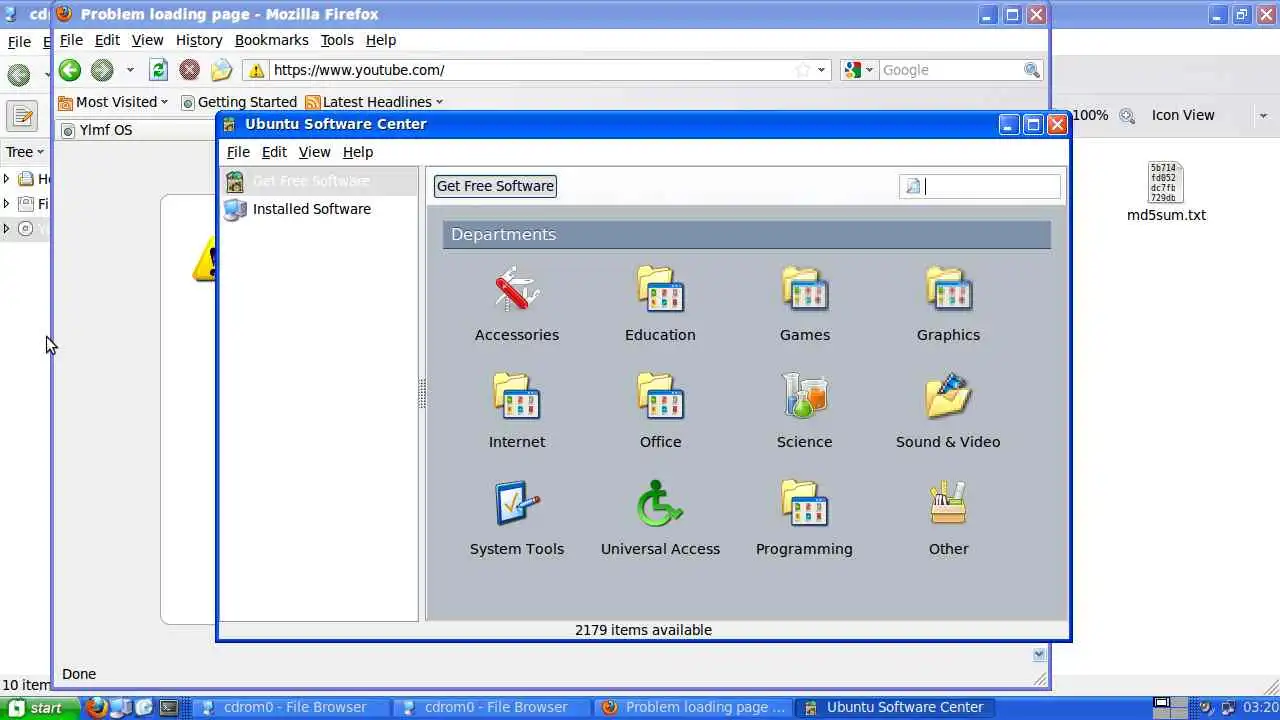Open the Office department

[660, 411]
